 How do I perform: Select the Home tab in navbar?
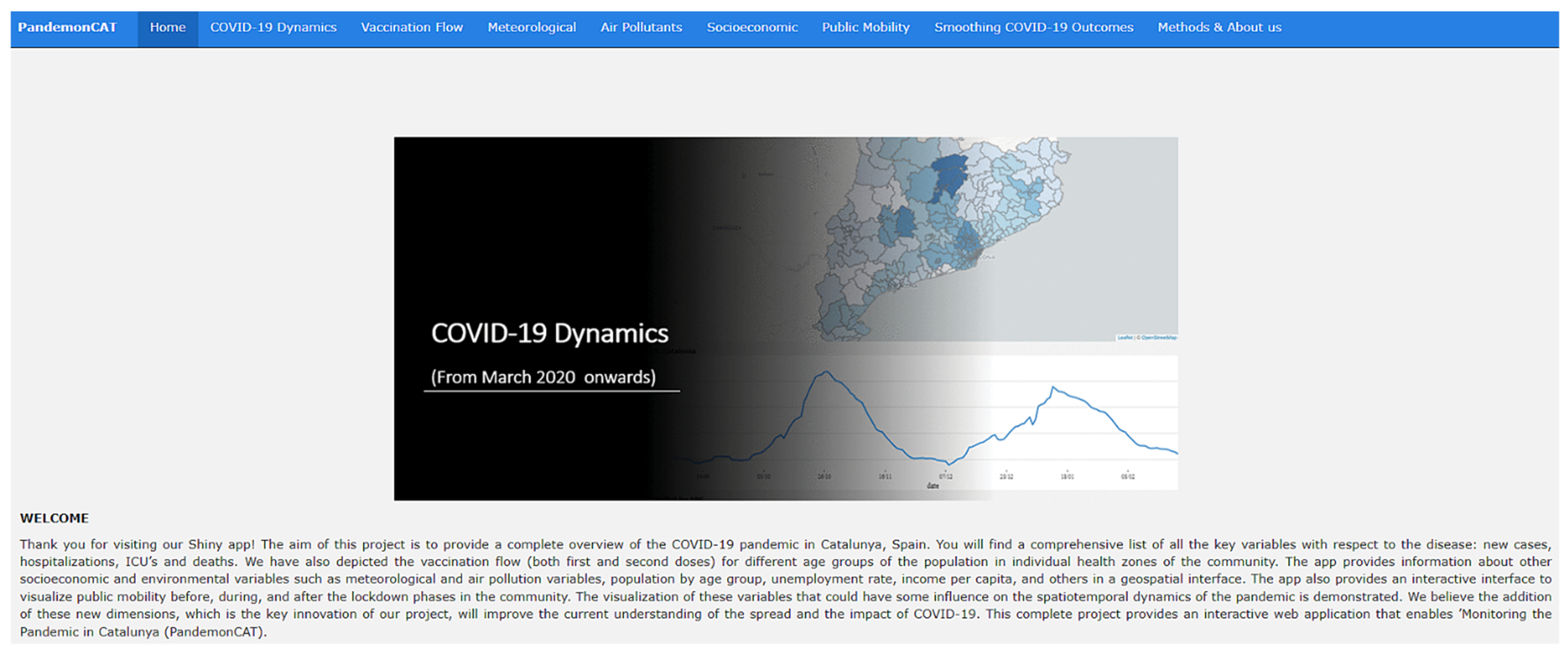click(167, 27)
